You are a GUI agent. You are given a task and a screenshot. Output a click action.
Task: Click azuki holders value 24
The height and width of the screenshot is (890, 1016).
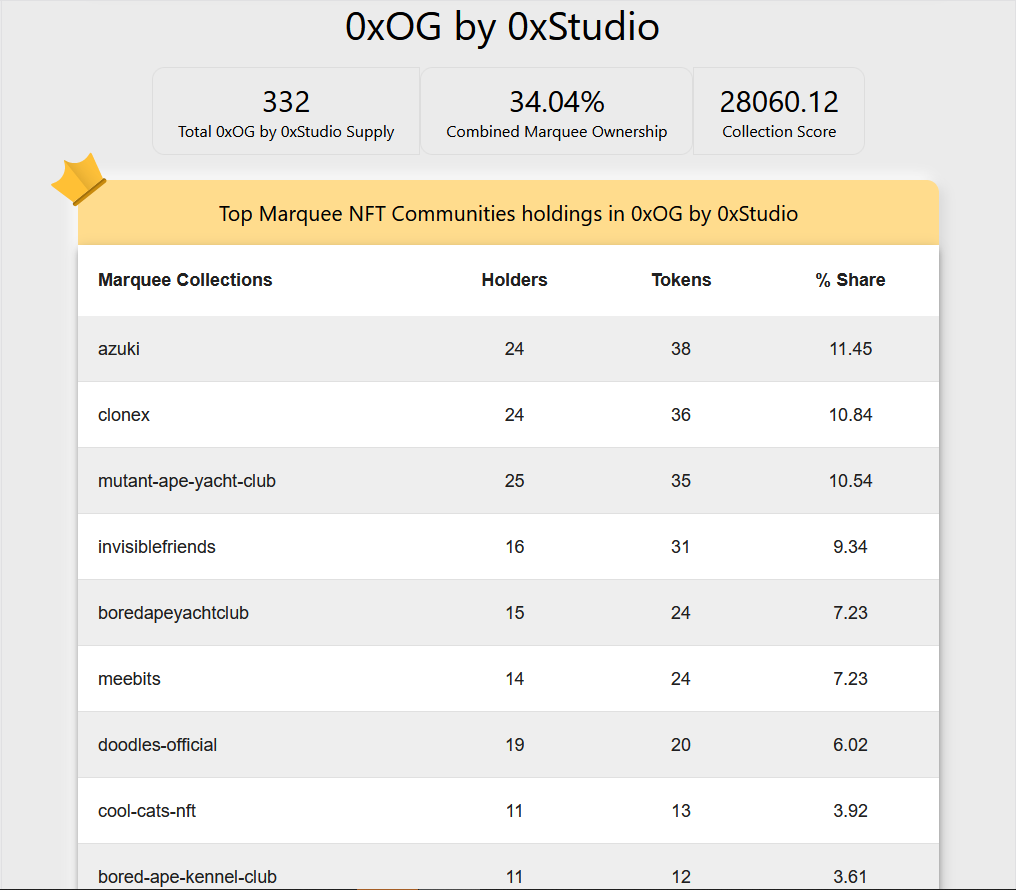click(x=514, y=349)
